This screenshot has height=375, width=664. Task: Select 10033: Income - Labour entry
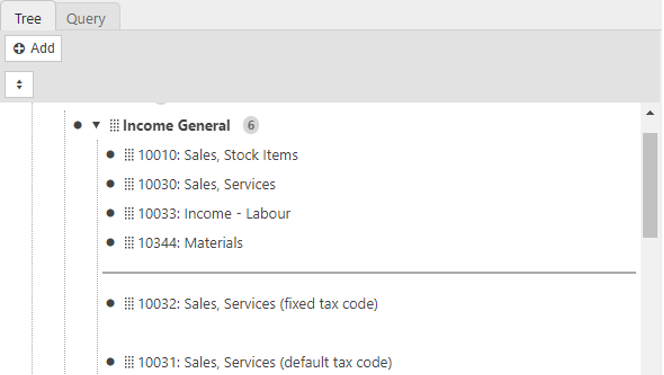pos(214,213)
